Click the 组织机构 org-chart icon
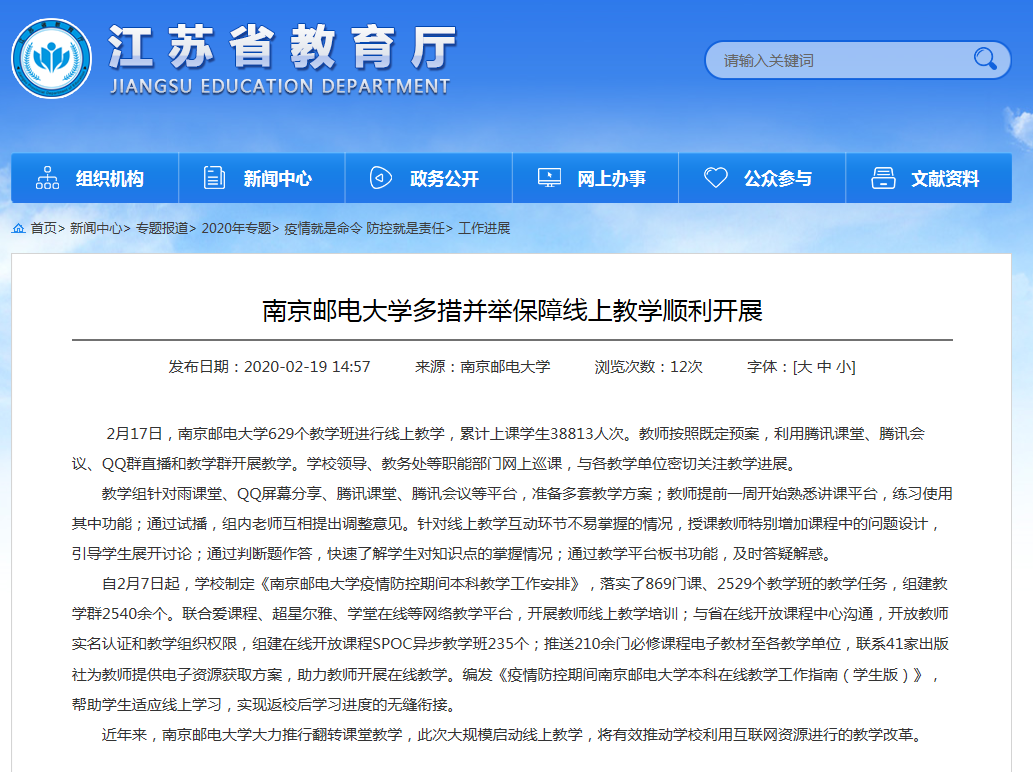The width and height of the screenshot is (1033, 772). (x=47, y=179)
